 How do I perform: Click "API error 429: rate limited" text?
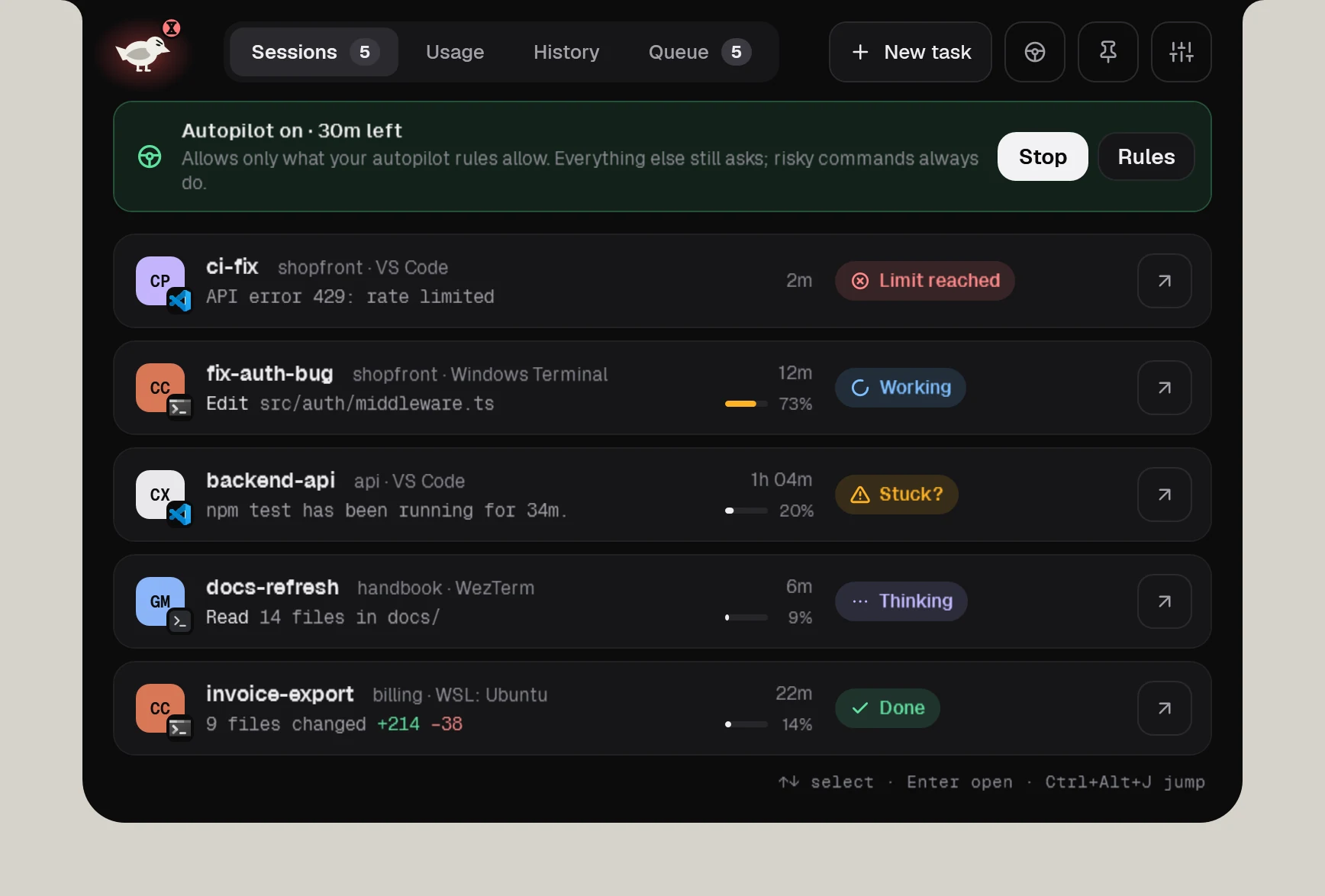350,297
